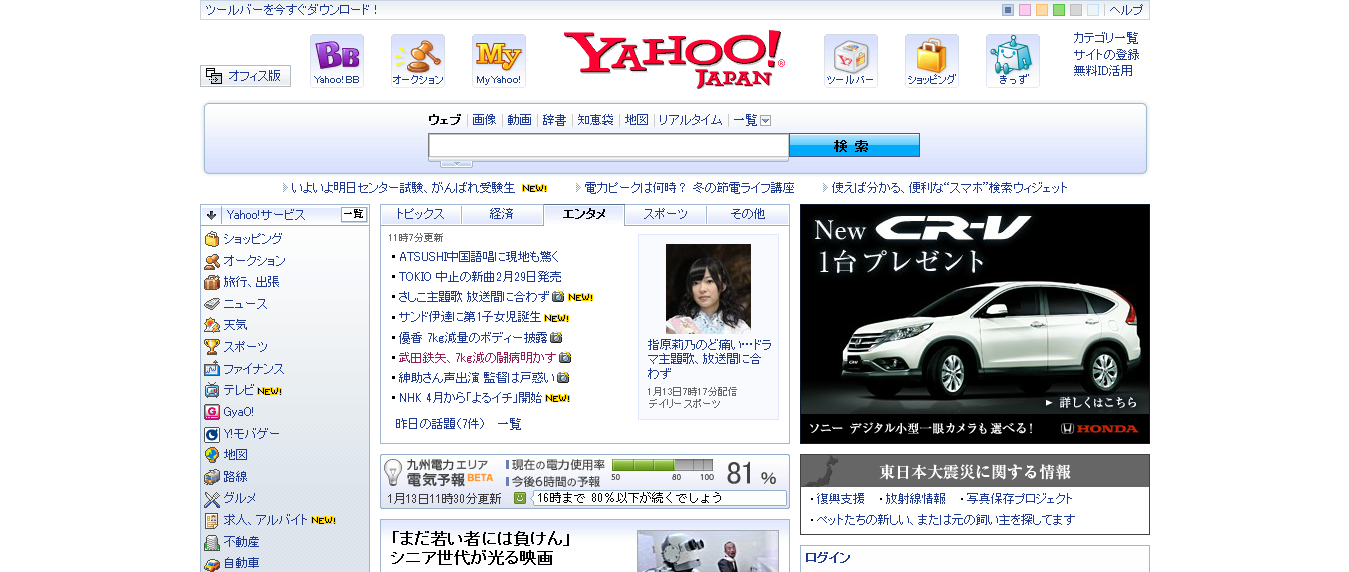
Task: Click the 検索 search button
Action: point(854,146)
